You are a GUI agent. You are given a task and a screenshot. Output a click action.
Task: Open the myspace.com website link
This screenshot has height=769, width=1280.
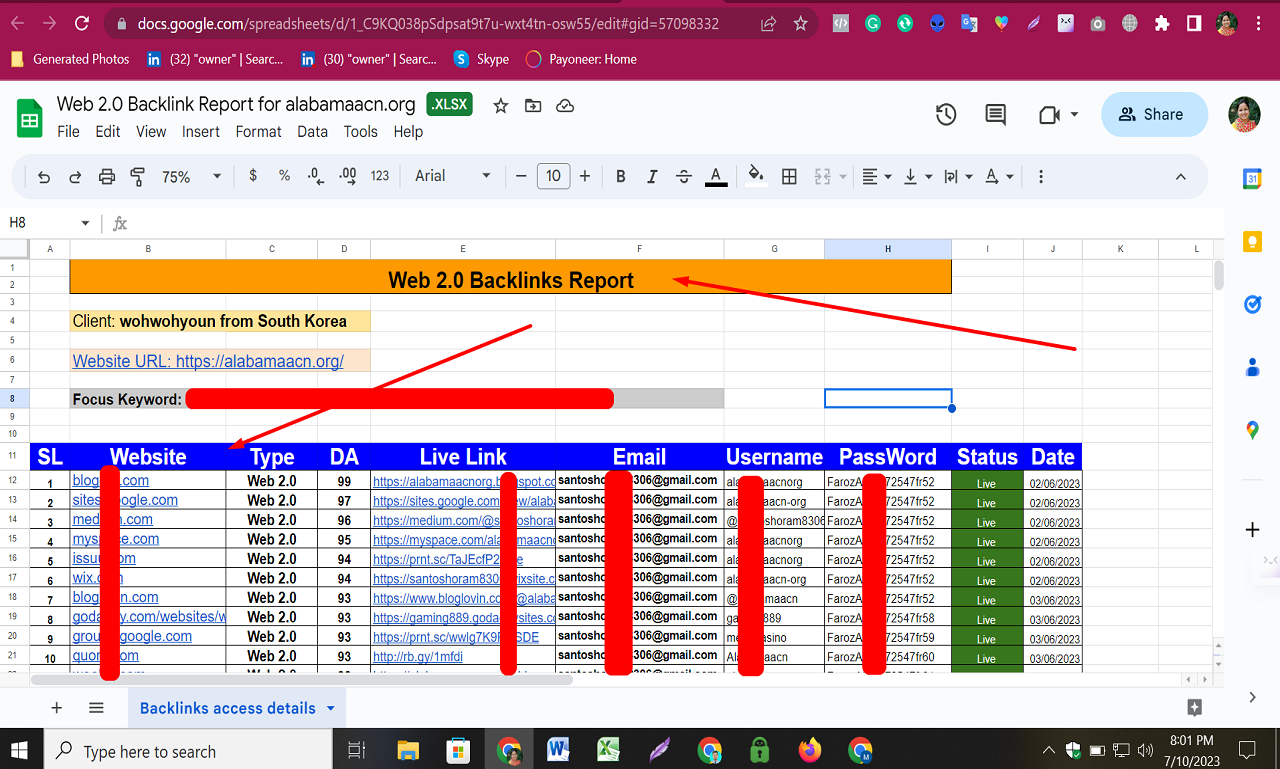[115, 539]
